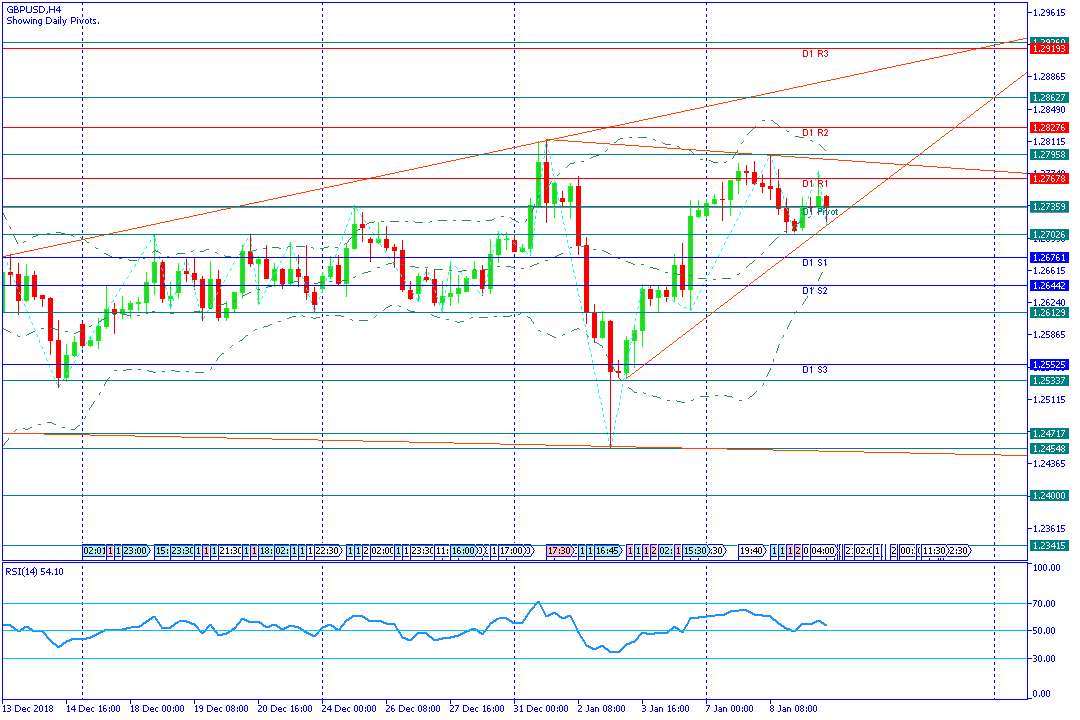
Task: Select the 19:40 event marker
Action: coord(751,551)
